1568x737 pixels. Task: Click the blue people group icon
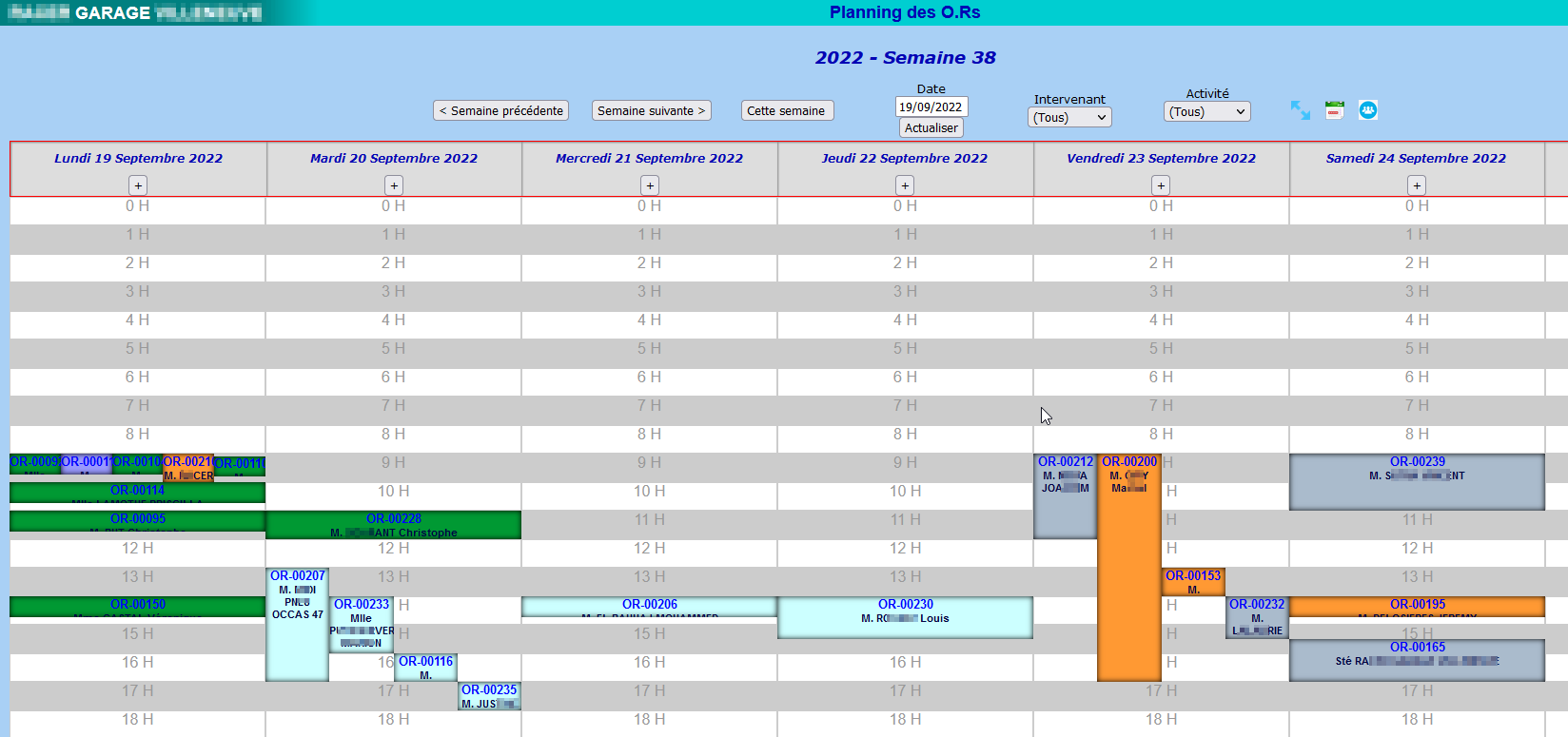[1368, 110]
